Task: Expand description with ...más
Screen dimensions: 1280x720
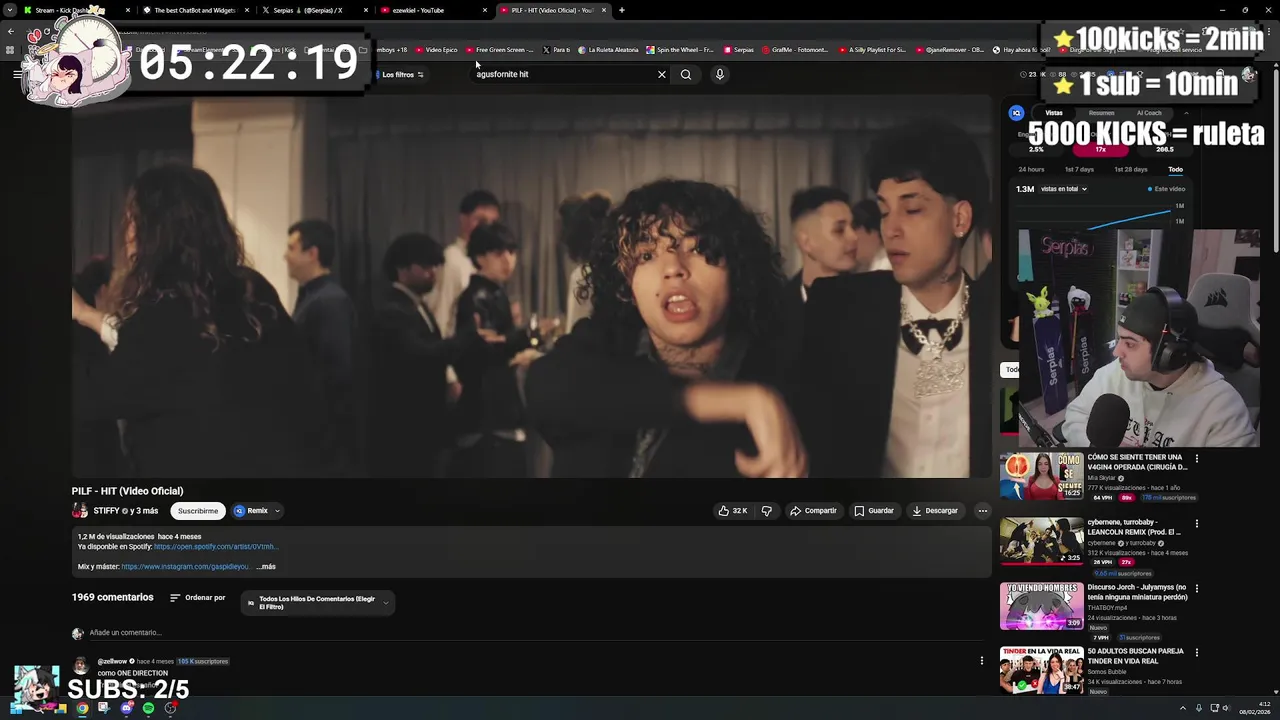Action: click(266, 567)
